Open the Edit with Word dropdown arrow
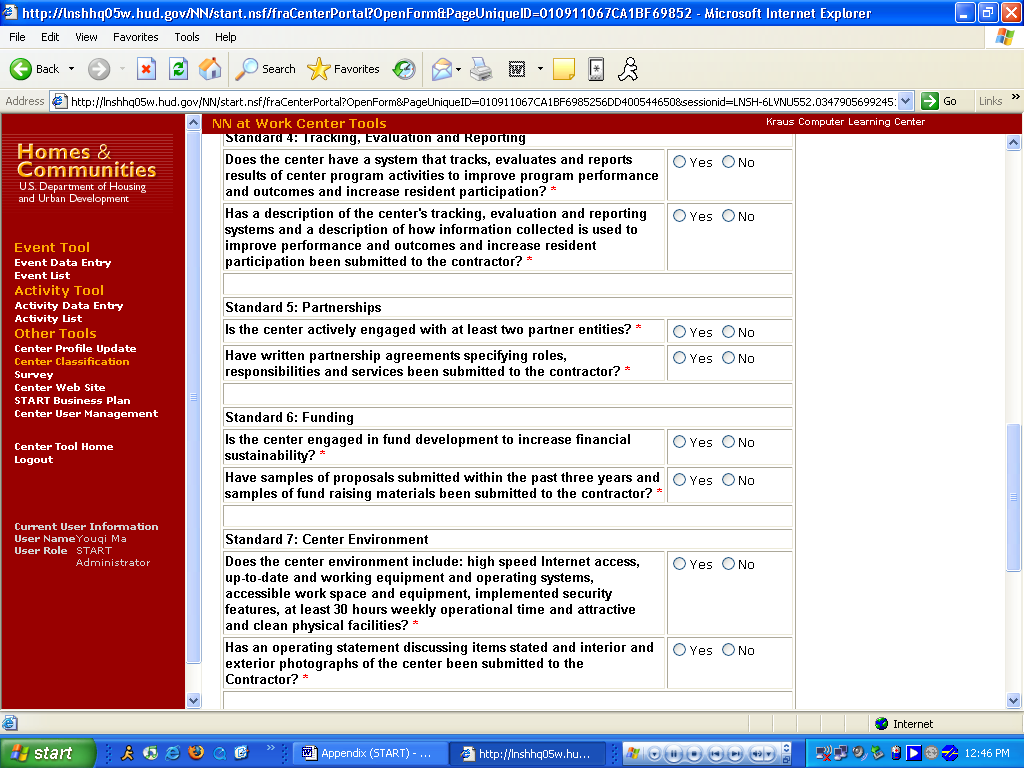 (540, 69)
